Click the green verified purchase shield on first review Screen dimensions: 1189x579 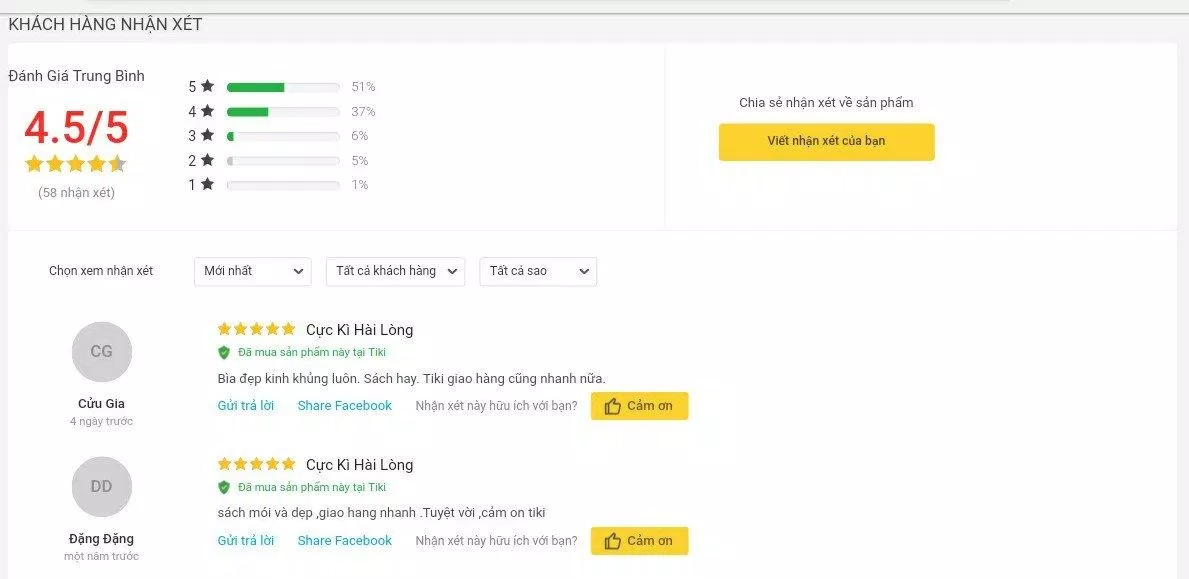[222, 352]
